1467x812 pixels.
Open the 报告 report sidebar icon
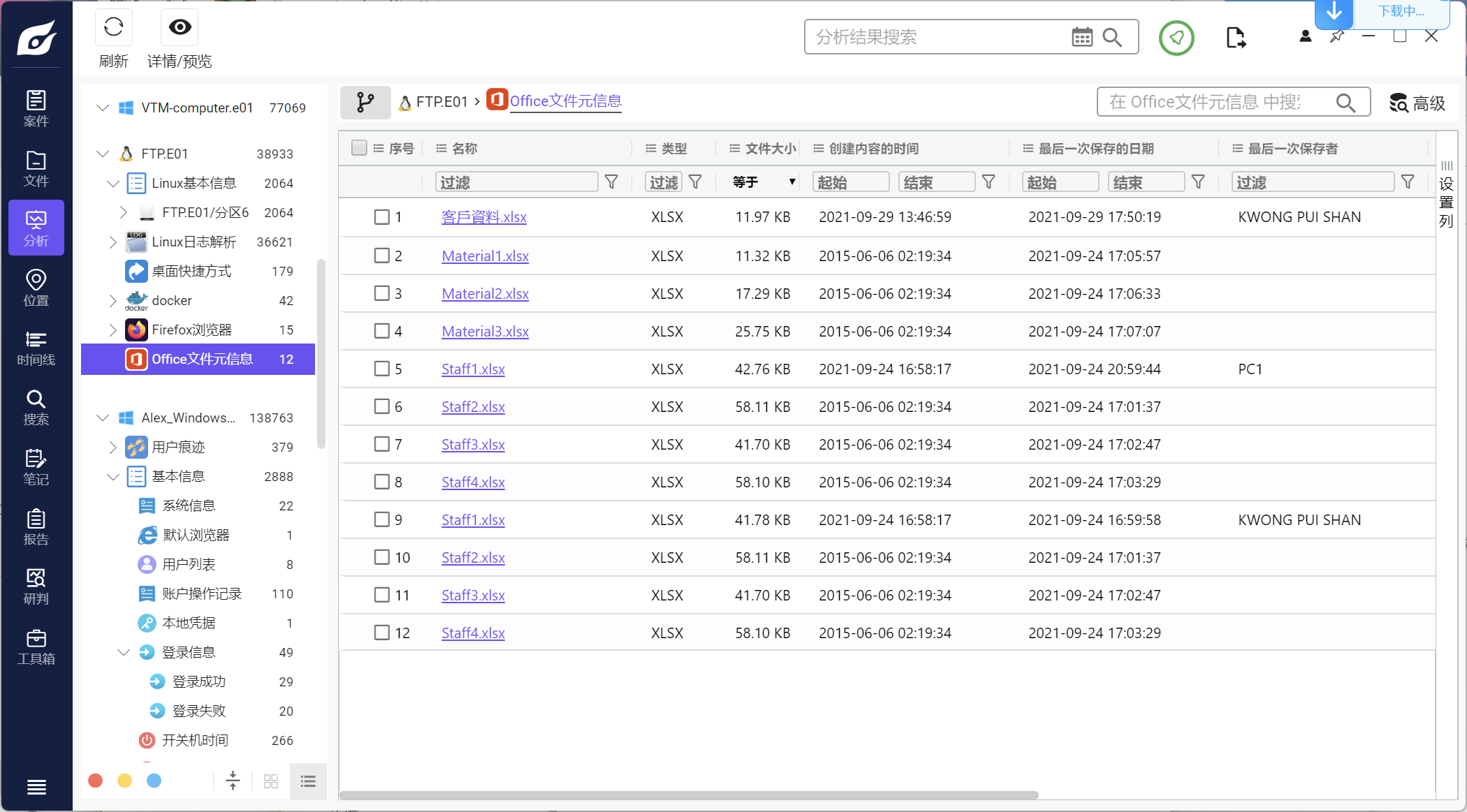click(x=36, y=526)
